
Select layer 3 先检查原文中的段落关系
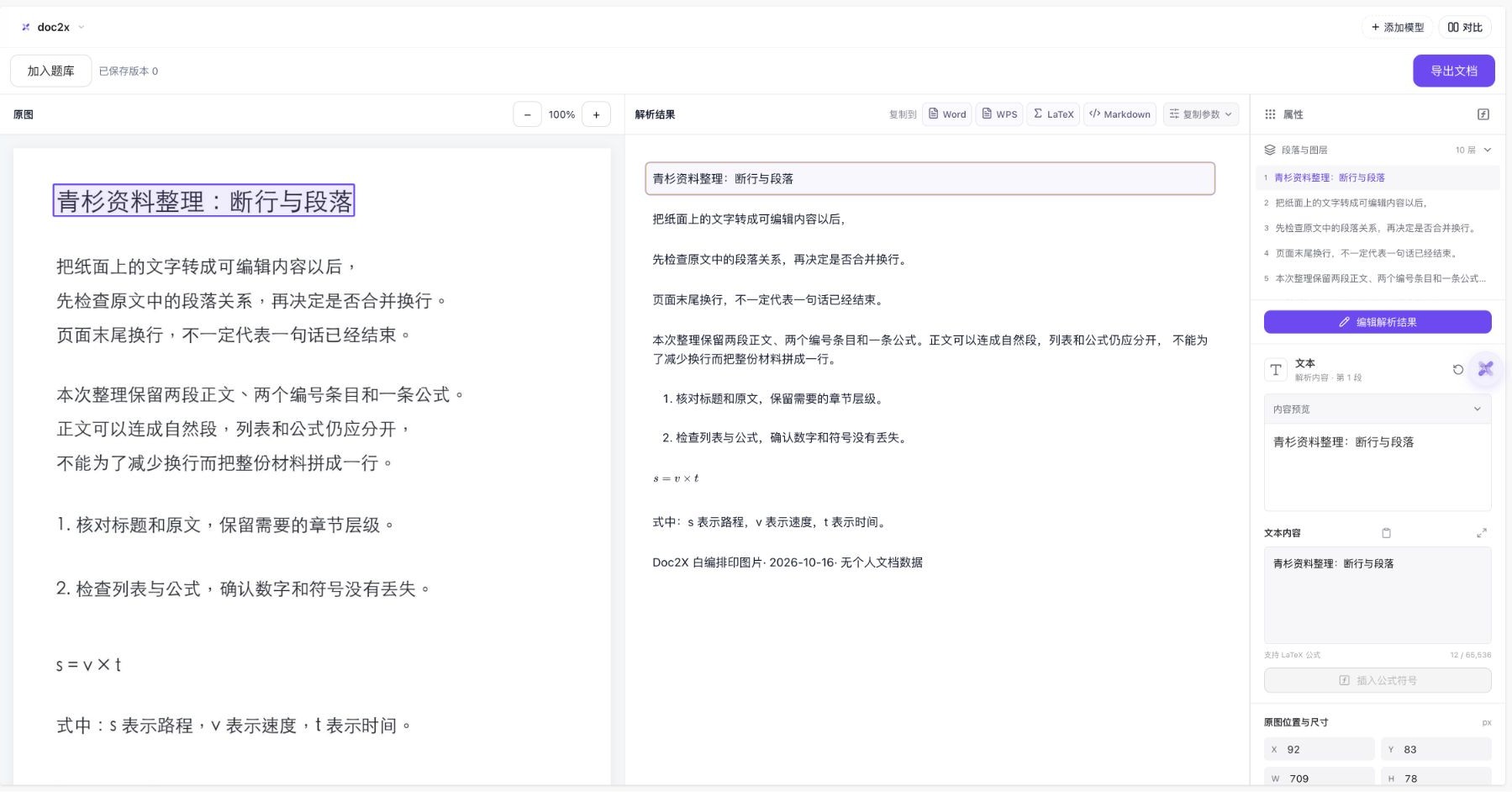point(1378,228)
